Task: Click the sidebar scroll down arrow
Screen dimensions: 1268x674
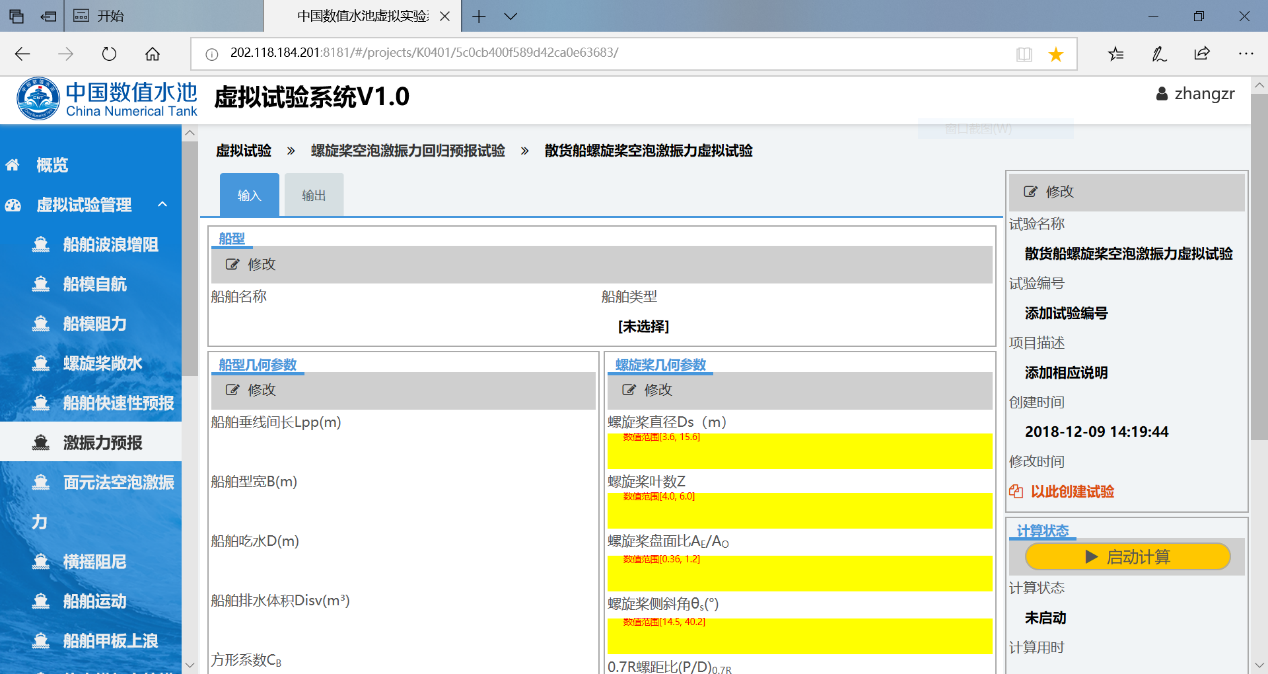Action: [191, 664]
